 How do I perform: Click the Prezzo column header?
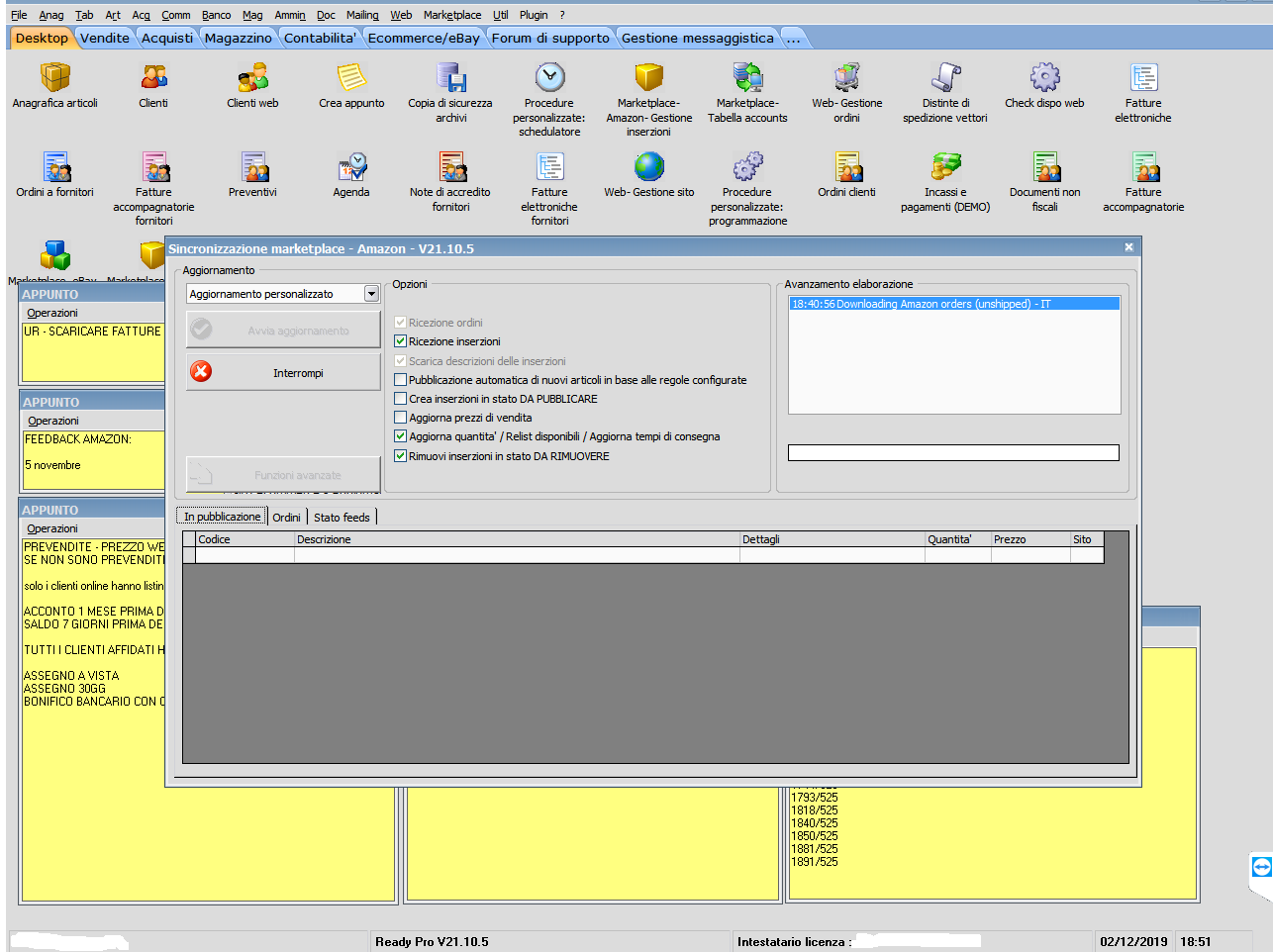click(1030, 539)
